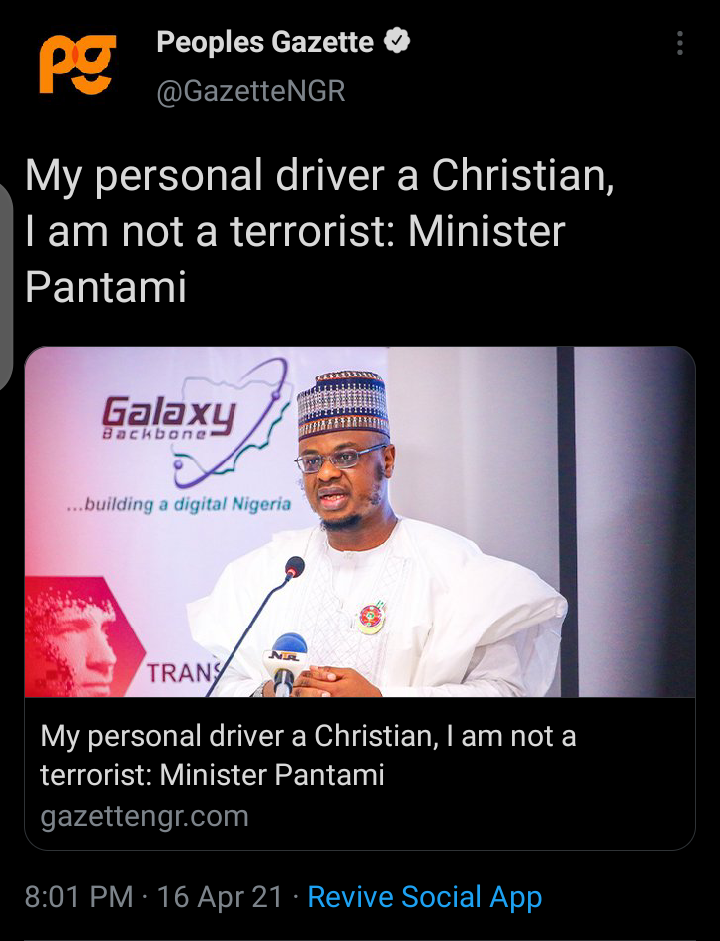Open the card headline below the photo
This screenshot has height=941, width=720.
click(308, 755)
